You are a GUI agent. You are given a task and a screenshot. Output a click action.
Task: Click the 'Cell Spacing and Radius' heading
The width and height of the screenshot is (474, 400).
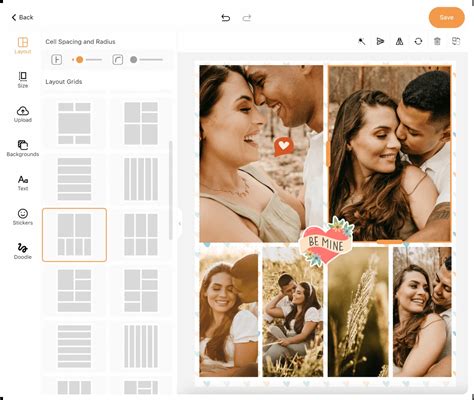(x=80, y=42)
